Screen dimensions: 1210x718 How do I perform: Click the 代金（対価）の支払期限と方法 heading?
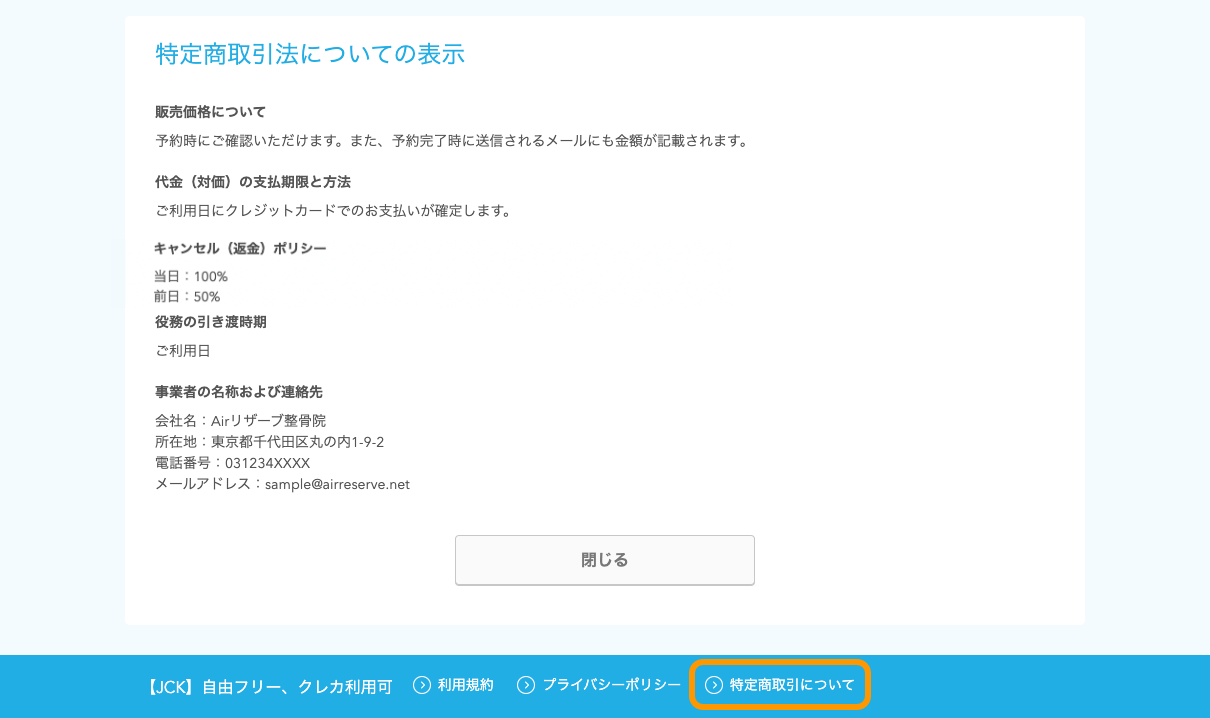[253, 182]
